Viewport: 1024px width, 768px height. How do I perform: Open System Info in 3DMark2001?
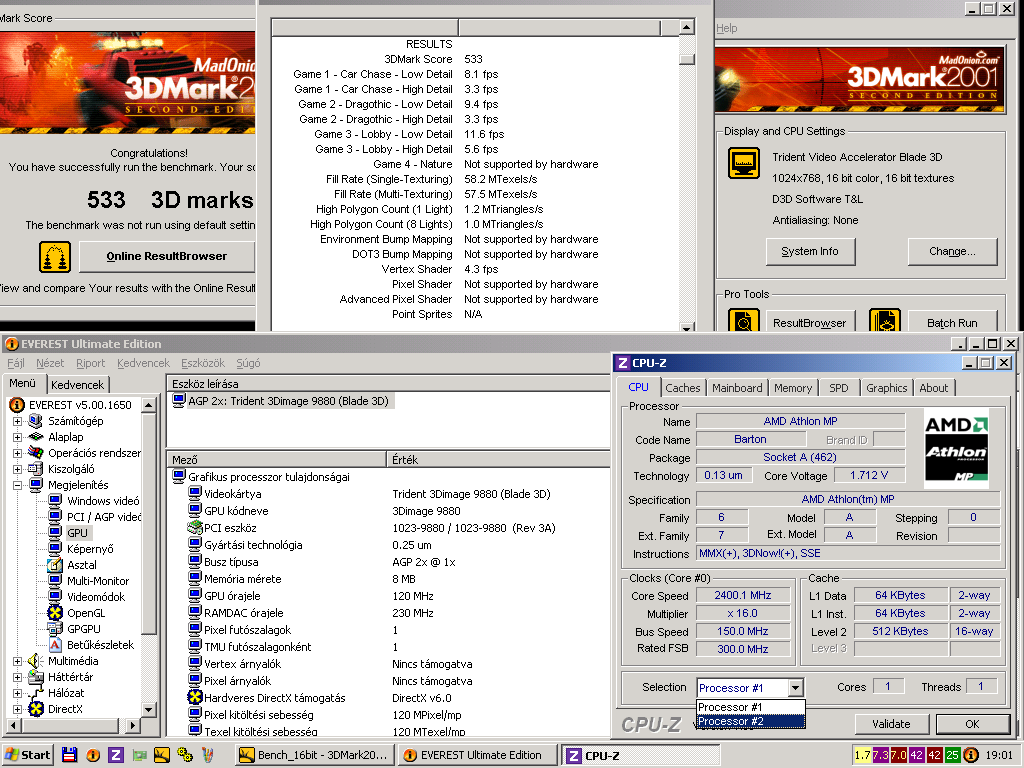click(810, 251)
